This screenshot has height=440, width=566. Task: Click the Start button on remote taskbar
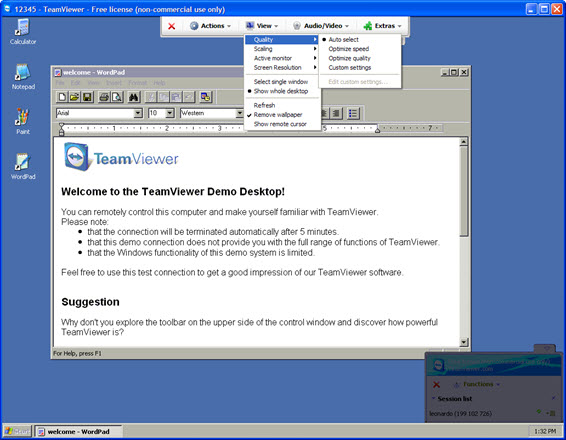(x=18, y=431)
